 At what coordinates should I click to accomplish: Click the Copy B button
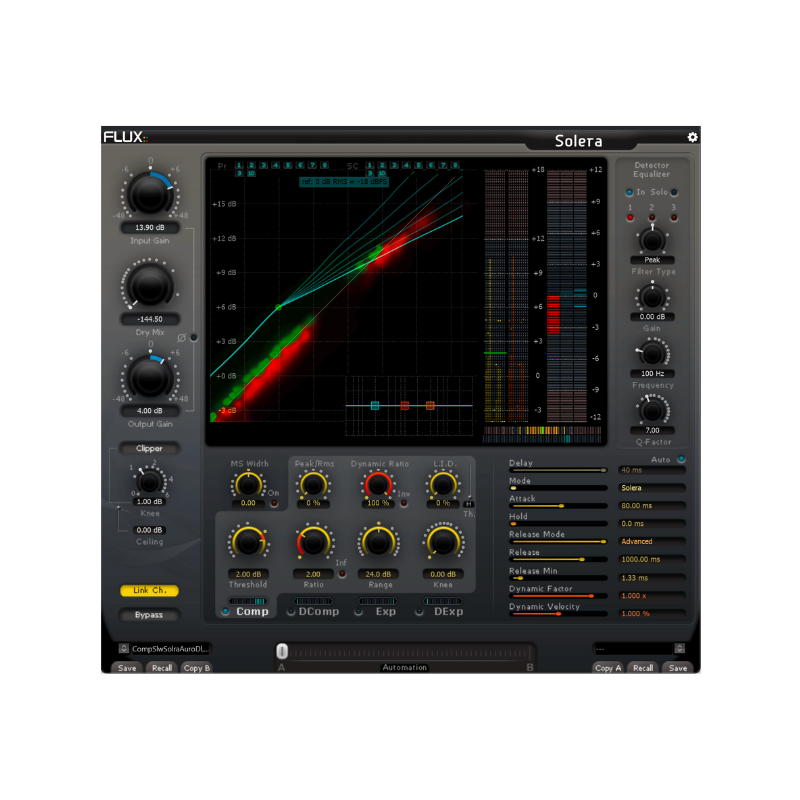(196, 668)
